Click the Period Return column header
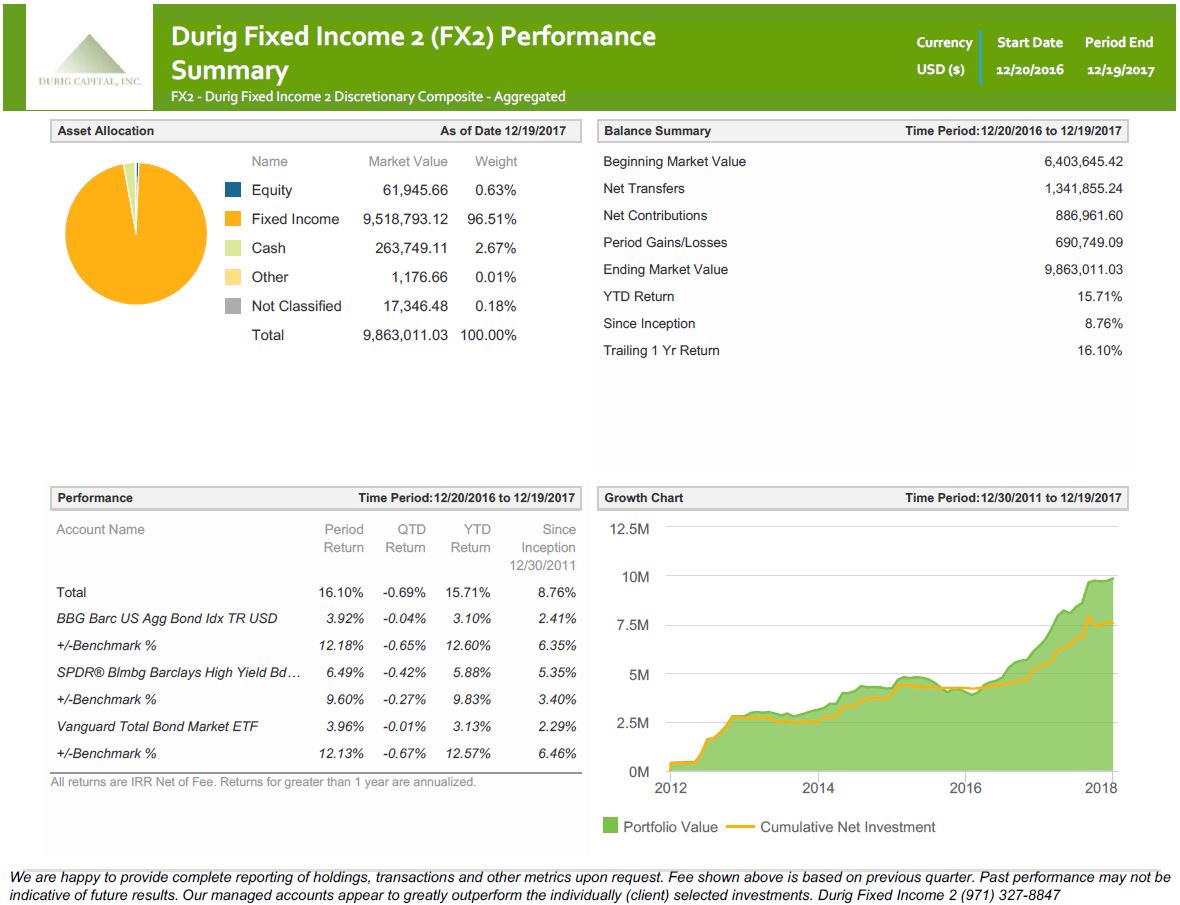Screen dimensions: 1180x905 [344, 539]
